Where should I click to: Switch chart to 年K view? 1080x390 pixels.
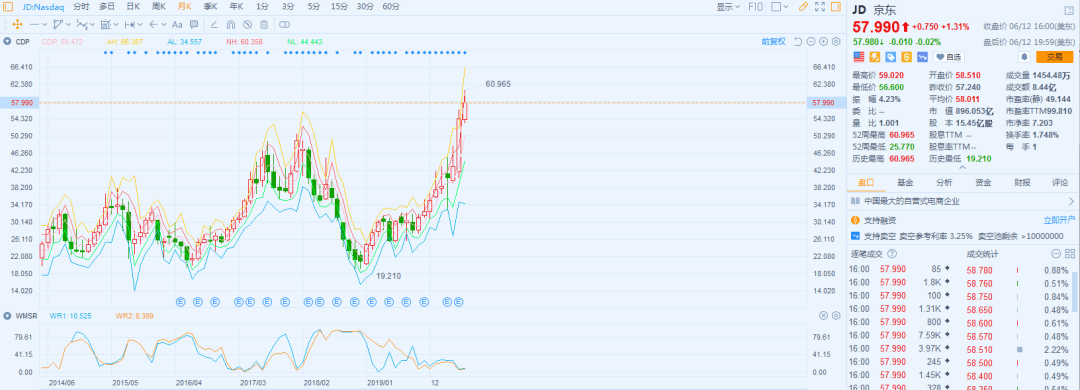click(x=236, y=6)
